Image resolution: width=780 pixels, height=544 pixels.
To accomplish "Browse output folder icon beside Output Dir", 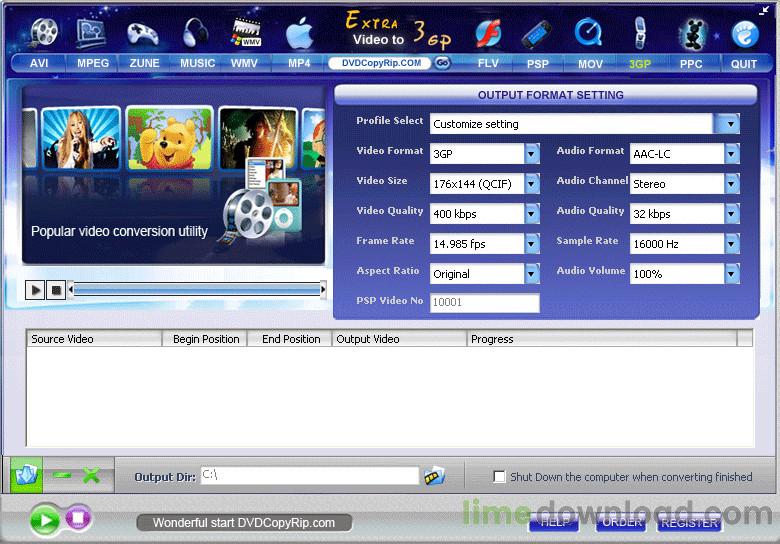I will pos(434,476).
